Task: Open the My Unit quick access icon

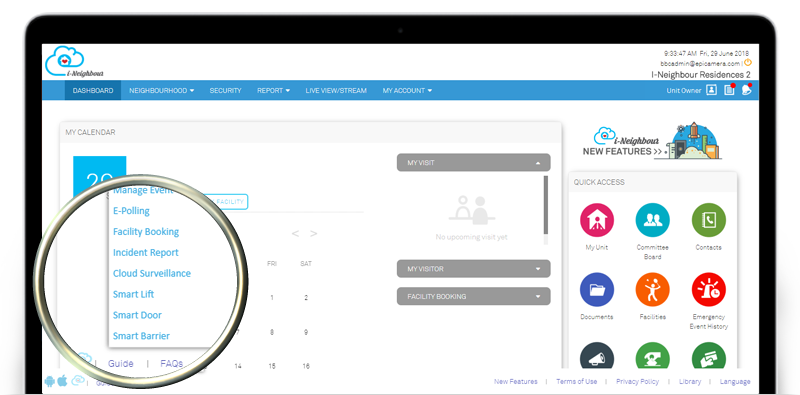Action: coord(596,220)
